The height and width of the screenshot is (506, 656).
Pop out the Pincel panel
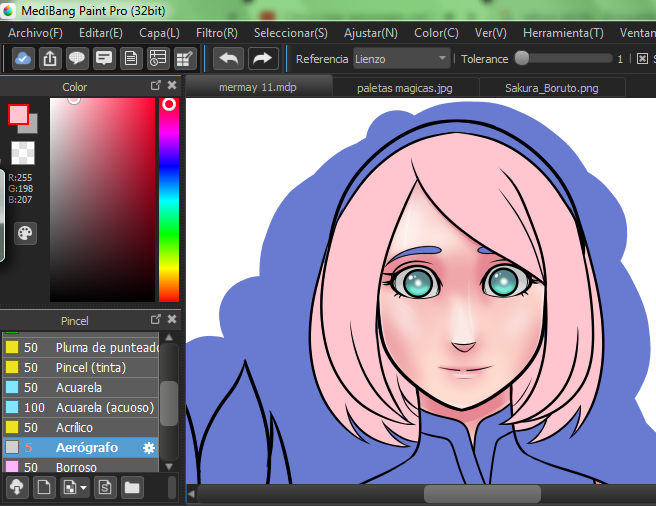[x=156, y=319]
